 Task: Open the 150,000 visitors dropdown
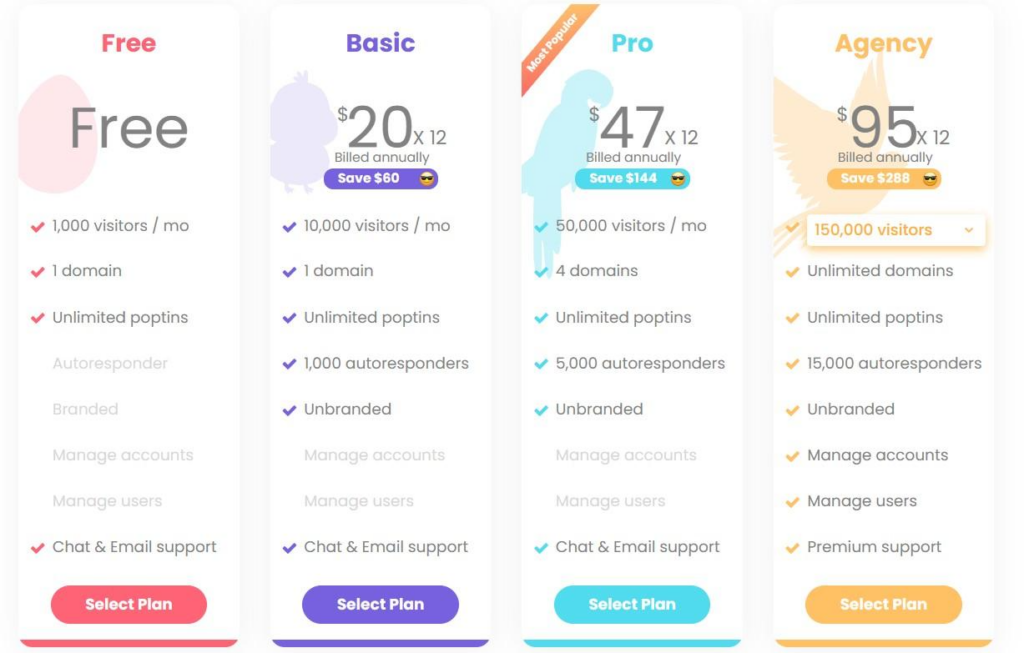(x=895, y=230)
